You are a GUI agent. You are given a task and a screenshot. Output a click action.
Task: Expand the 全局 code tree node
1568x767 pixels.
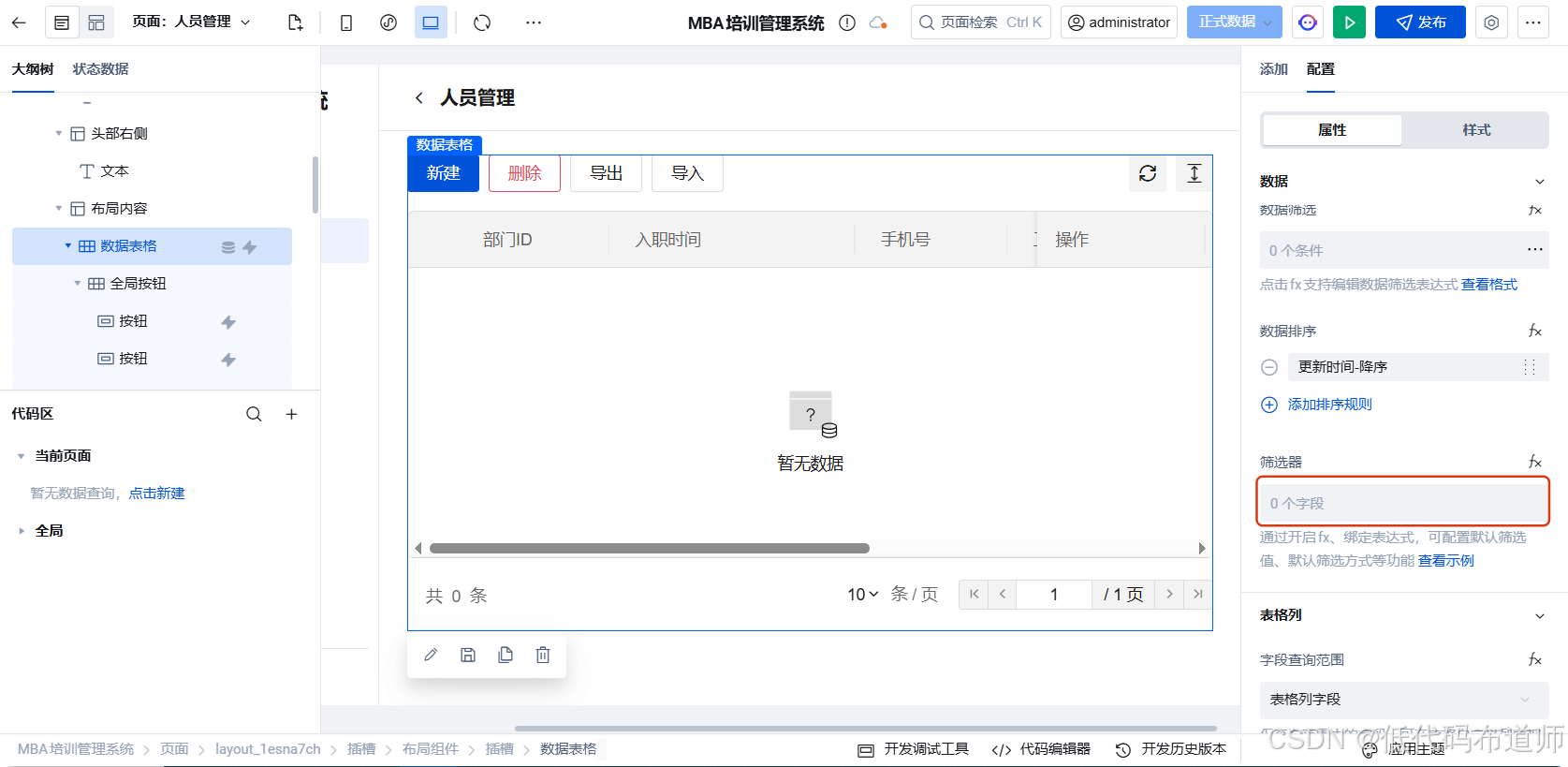pyautogui.click(x=22, y=531)
